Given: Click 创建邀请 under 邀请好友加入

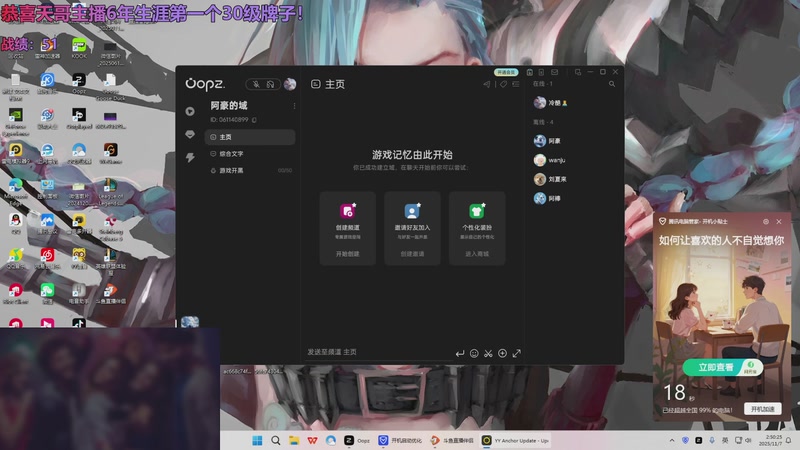Looking at the screenshot, I should [412, 254].
